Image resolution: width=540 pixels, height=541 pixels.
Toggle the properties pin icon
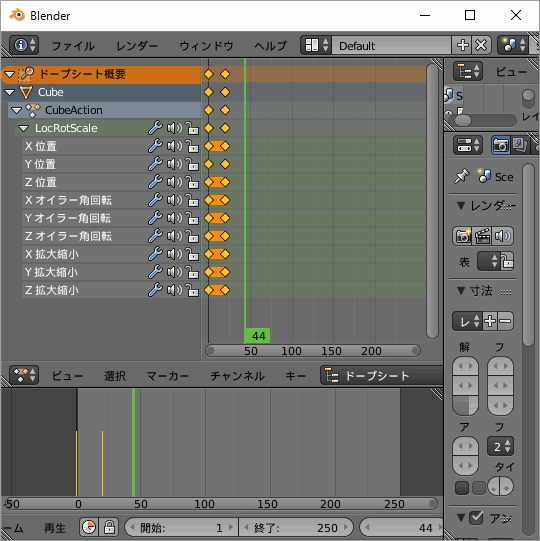462,176
